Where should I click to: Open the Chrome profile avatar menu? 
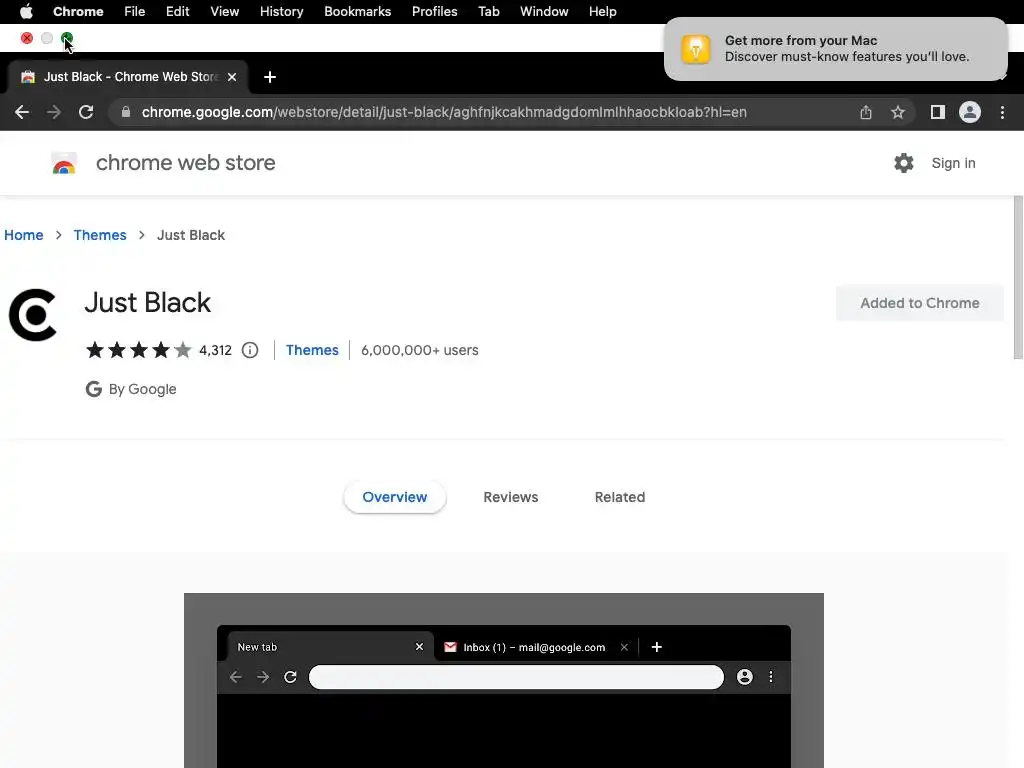click(x=970, y=112)
